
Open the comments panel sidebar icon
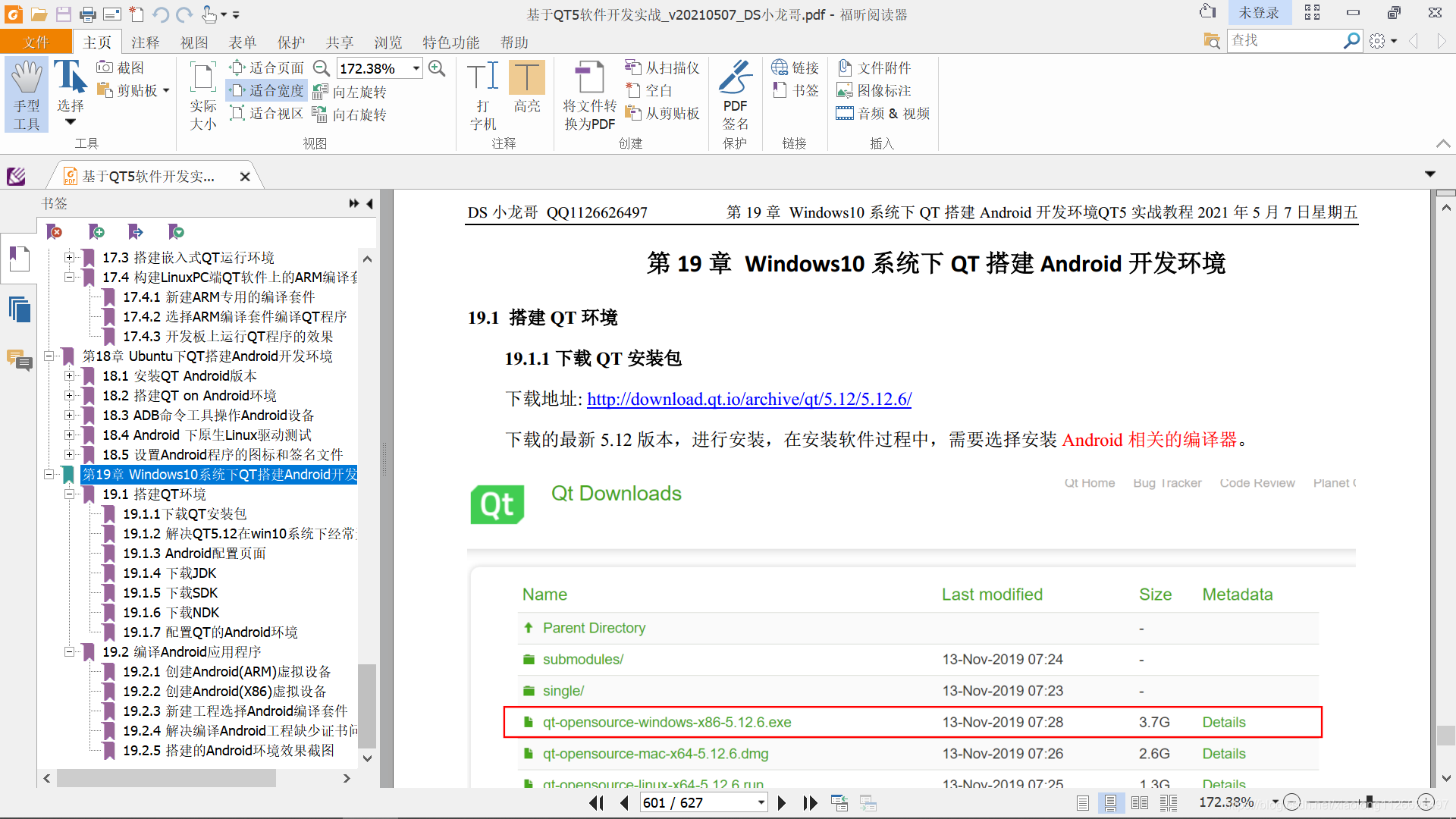19,359
